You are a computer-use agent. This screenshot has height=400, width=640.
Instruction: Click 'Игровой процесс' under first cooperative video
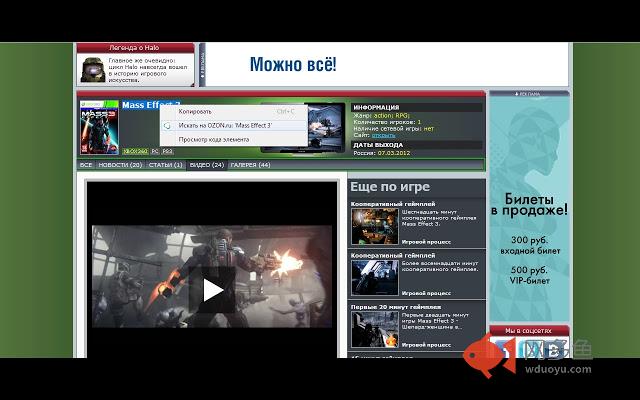pos(426,242)
